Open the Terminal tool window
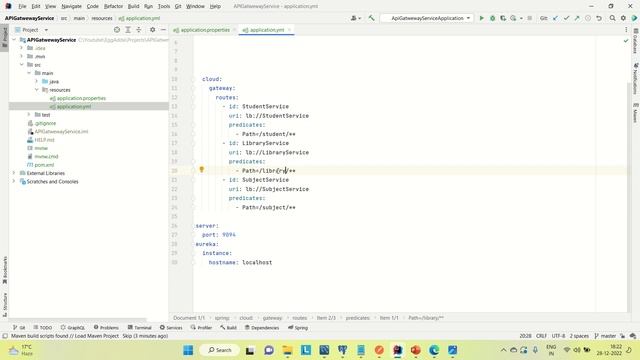Viewport: 640px width, 360px height. click(x=139, y=327)
